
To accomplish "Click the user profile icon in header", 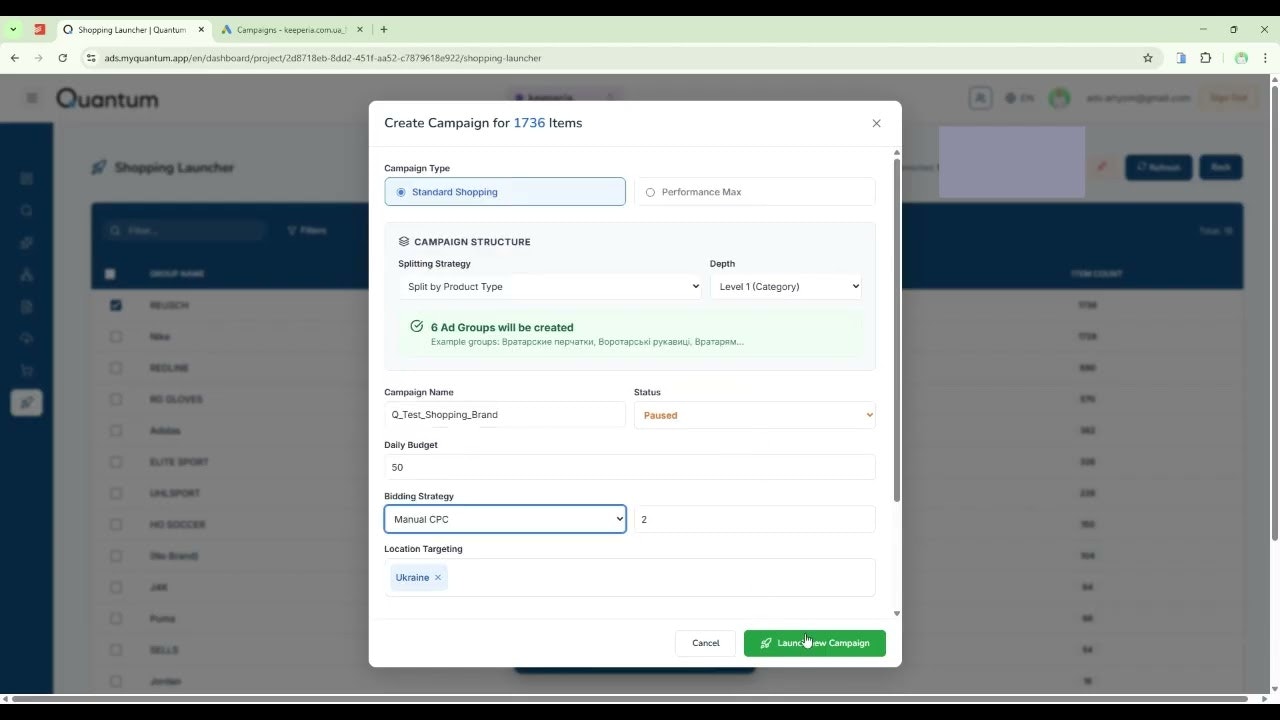I will [x=980, y=98].
